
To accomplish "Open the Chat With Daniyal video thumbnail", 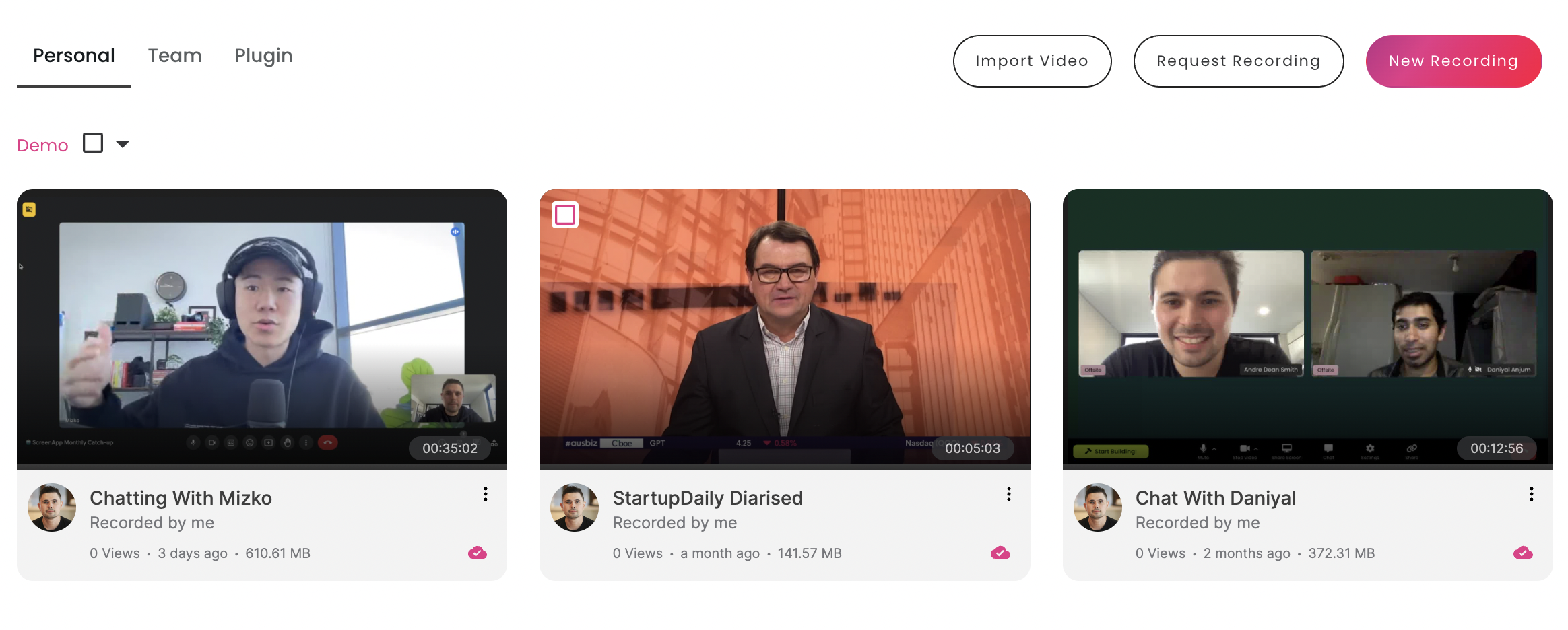I will click(x=1307, y=326).
